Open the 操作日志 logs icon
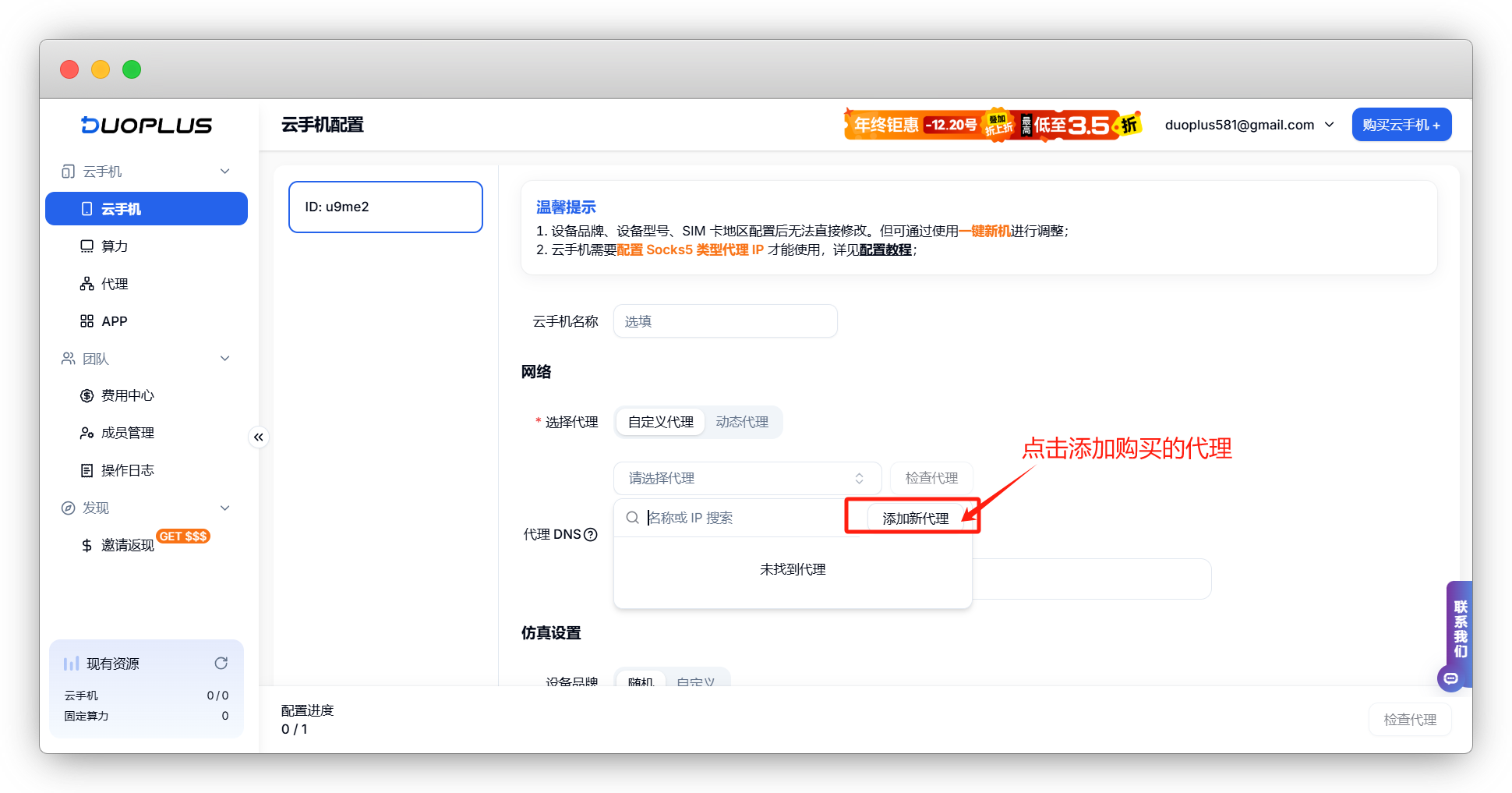 pos(87,470)
